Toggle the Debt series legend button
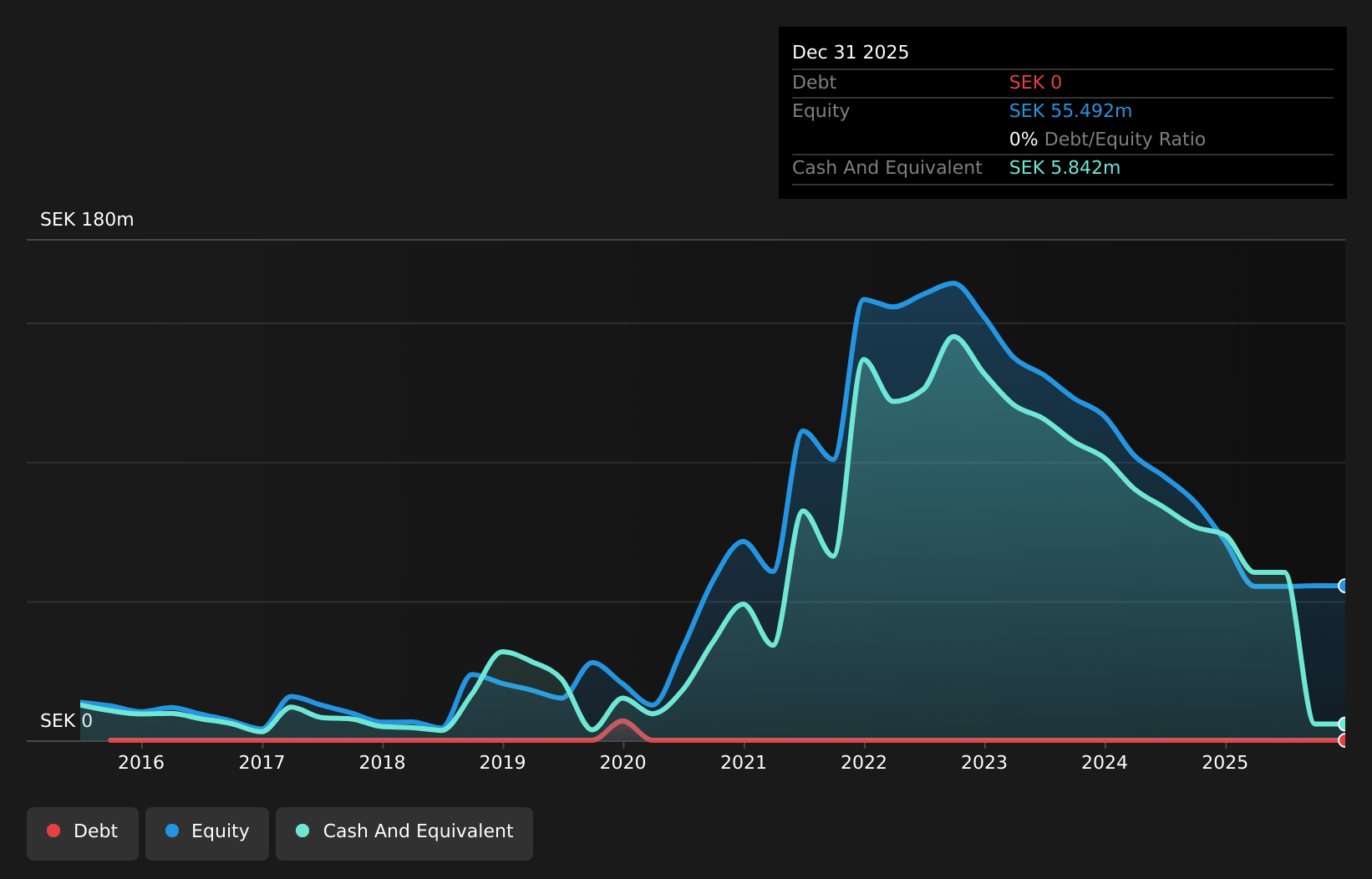 pyautogui.click(x=83, y=833)
